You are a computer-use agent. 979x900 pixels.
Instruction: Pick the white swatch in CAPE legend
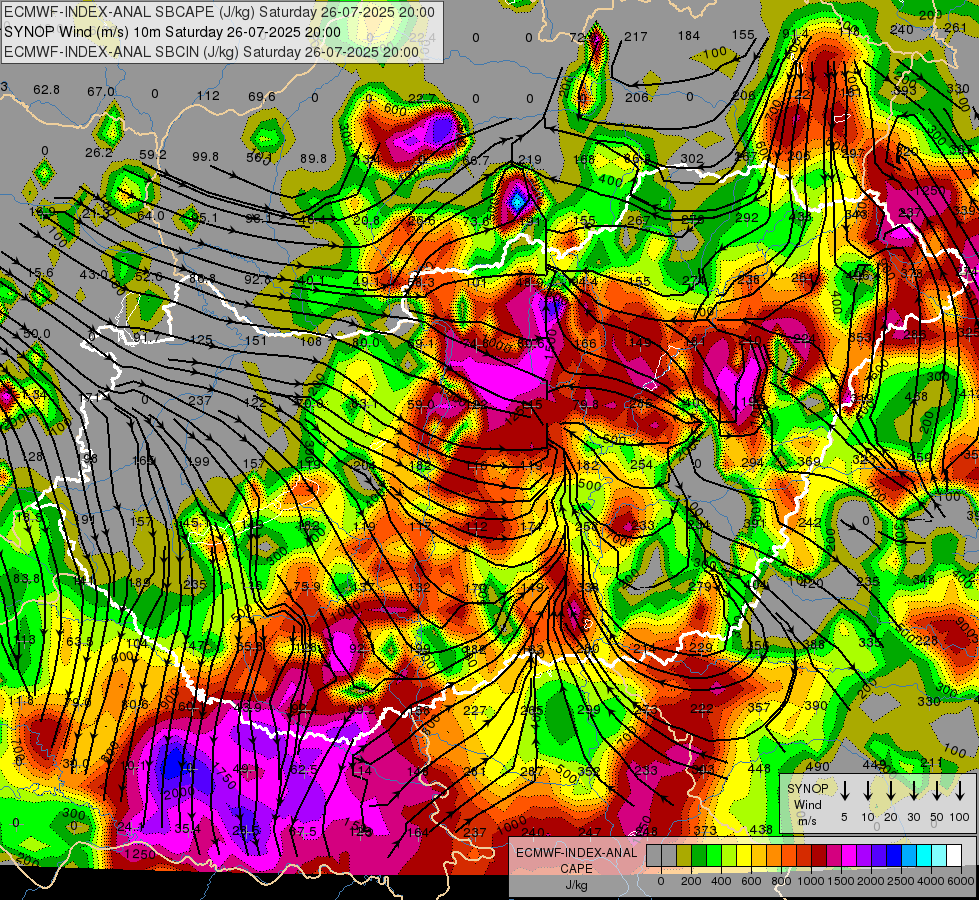pos(954,856)
